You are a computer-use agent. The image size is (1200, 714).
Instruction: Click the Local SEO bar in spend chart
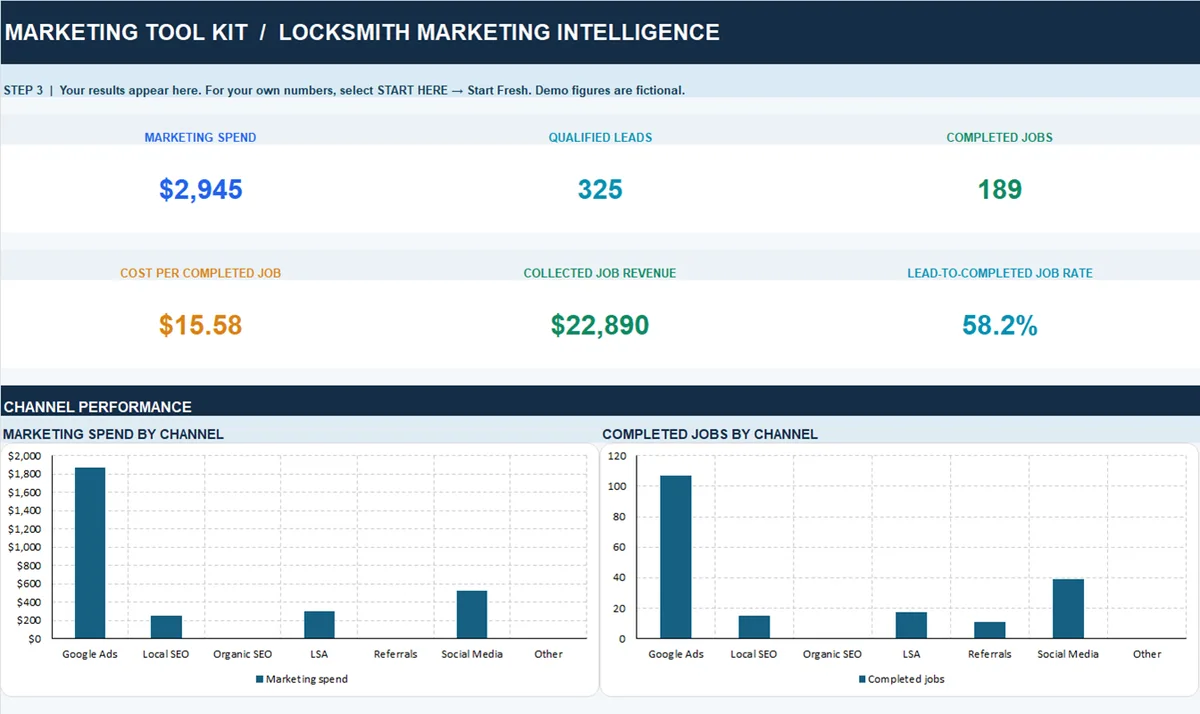click(166, 627)
